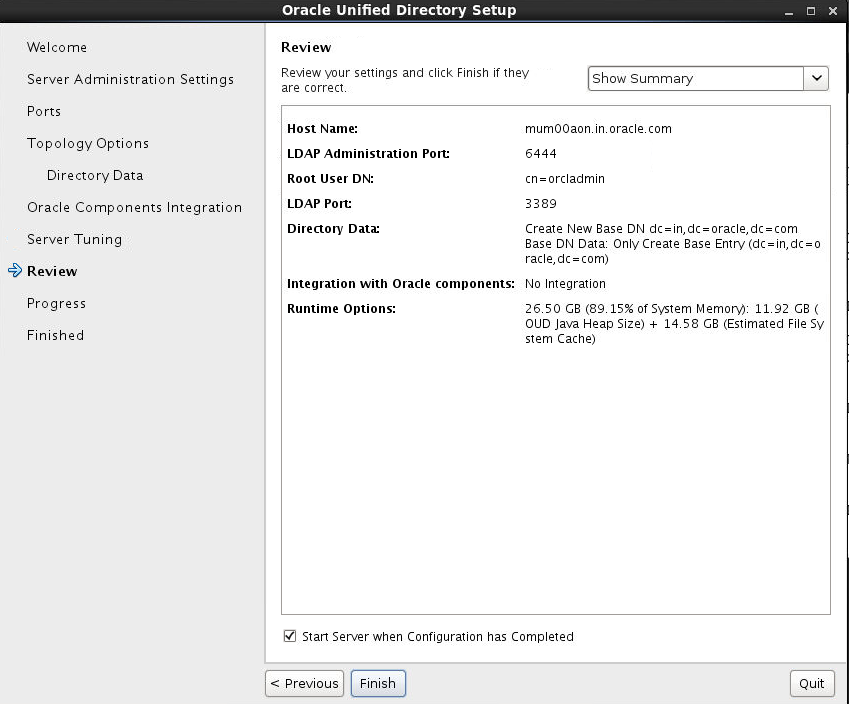The width and height of the screenshot is (849, 704).
Task: Select the Ports step
Action: click(x=44, y=112)
